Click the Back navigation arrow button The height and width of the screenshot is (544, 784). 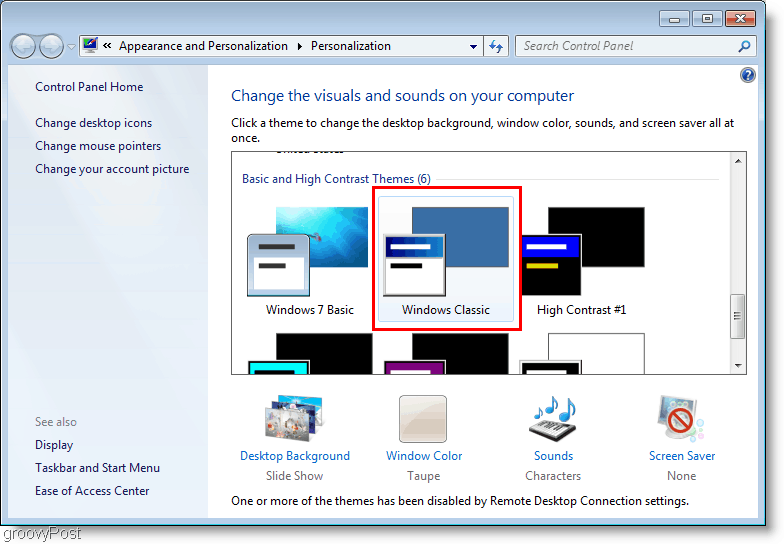(23, 46)
